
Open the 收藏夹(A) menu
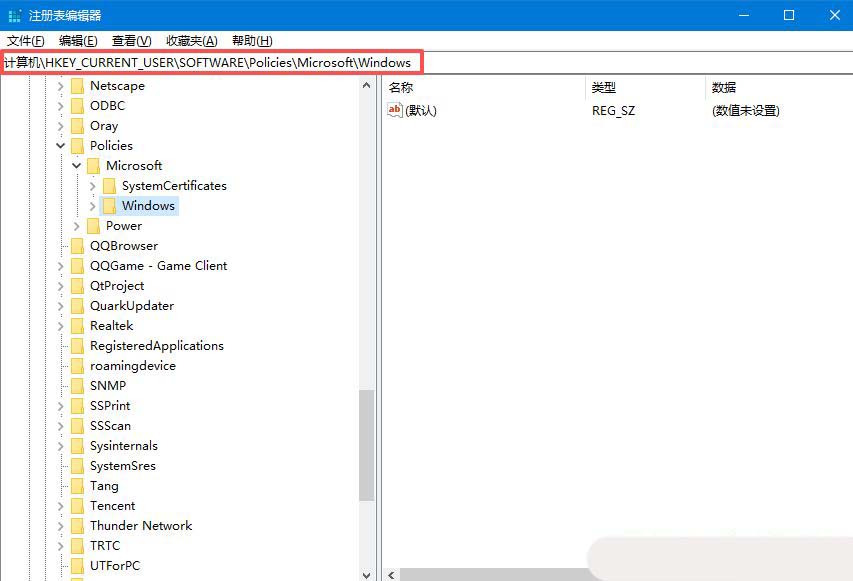pyautogui.click(x=191, y=41)
